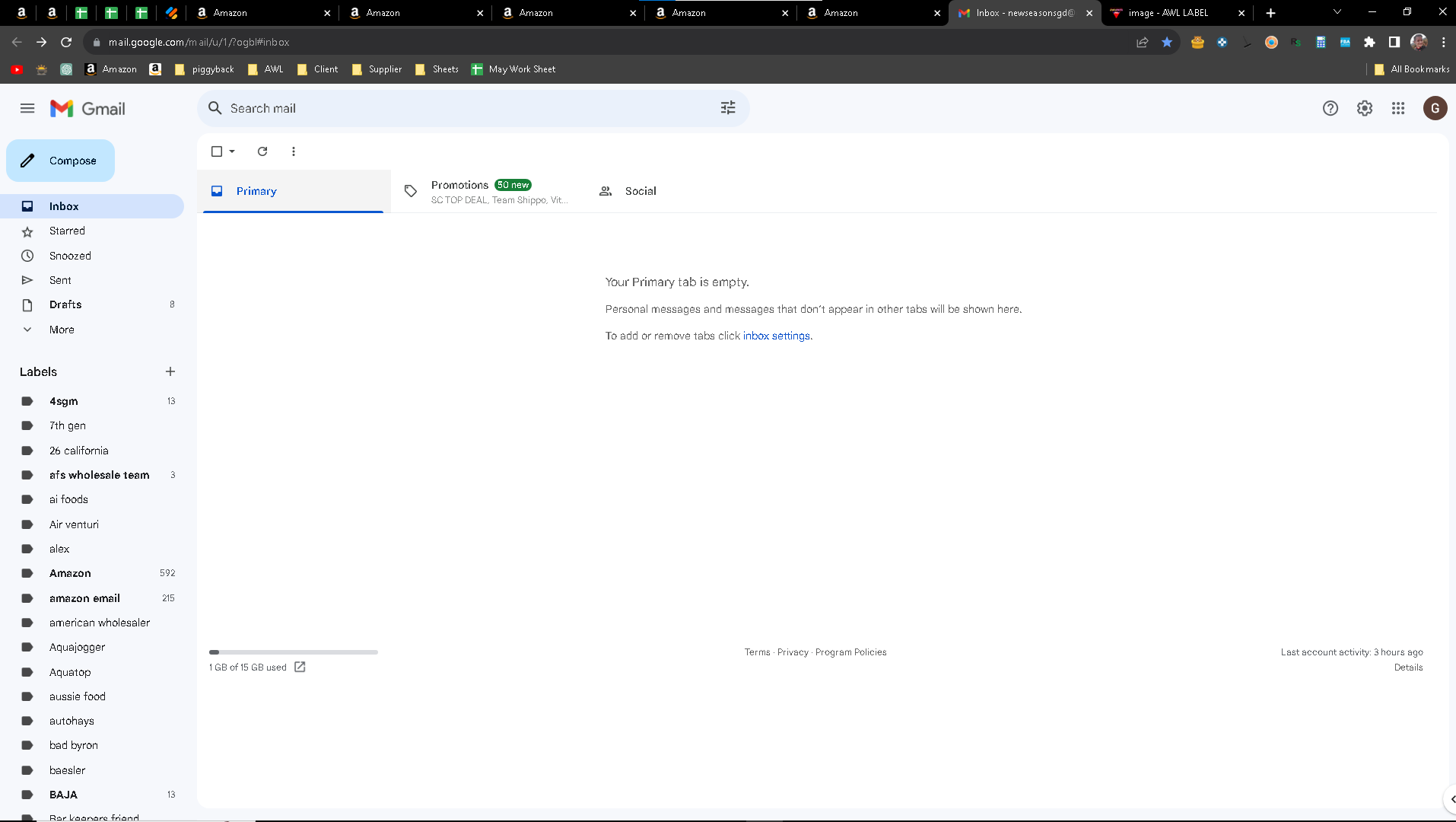The height and width of the screenshot is (822, 1456).
Task: Open the Privacy link
Action: [x=793, y=652]
